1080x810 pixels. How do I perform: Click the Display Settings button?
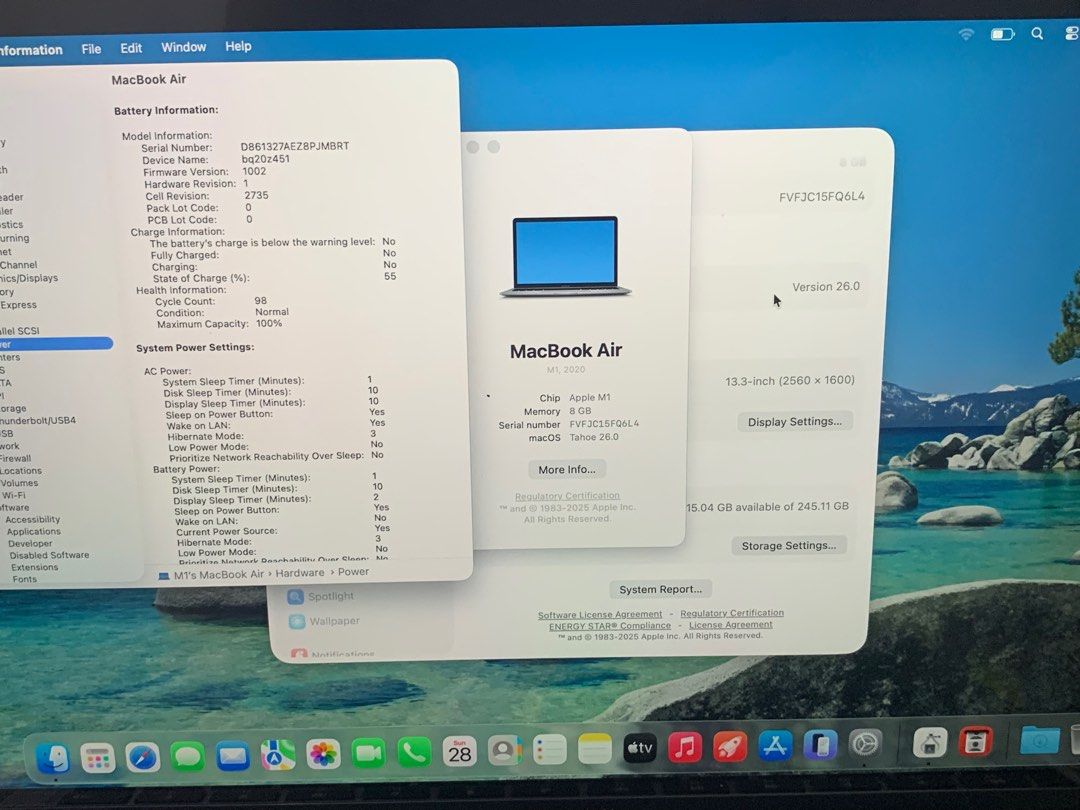(795, 422)
